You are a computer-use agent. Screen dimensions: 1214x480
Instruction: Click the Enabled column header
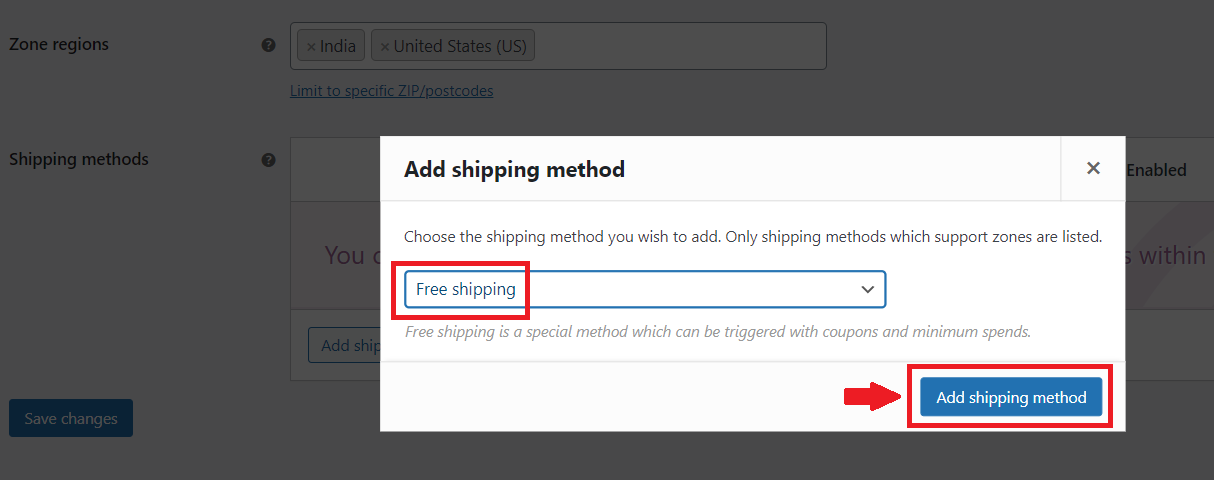point(1156,170)
